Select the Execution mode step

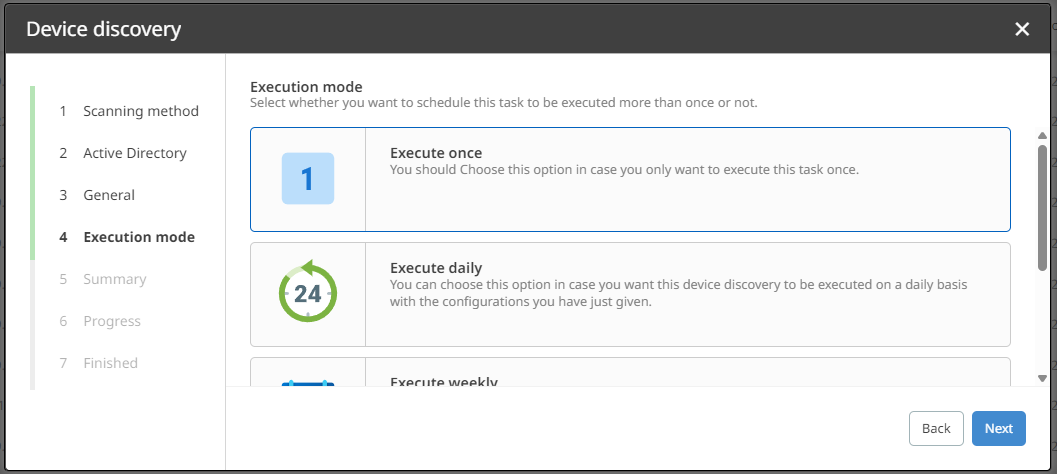[138, 237]
